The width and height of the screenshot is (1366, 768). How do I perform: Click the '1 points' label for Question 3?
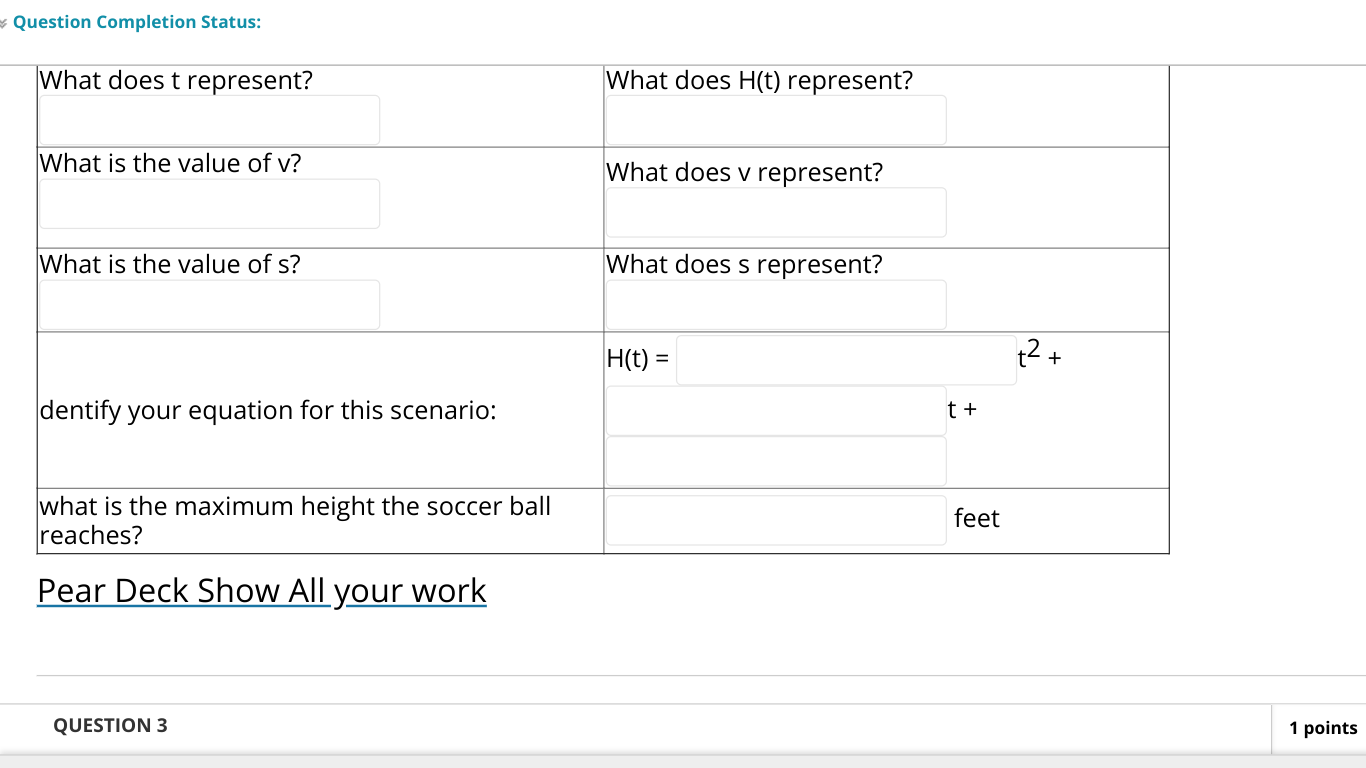click(x=1323, y=728)
